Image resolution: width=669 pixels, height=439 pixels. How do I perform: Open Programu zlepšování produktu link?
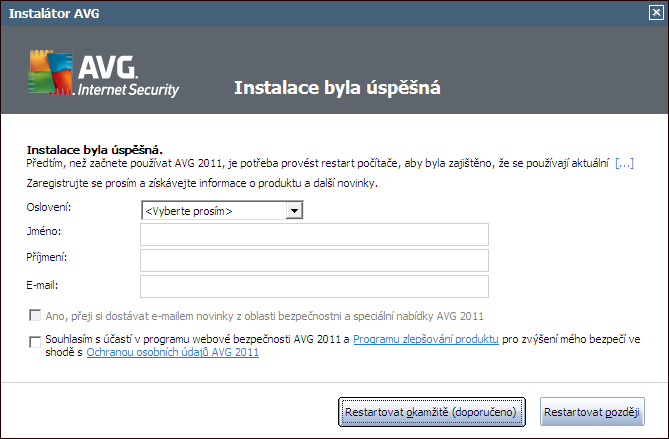click(426, 339)
